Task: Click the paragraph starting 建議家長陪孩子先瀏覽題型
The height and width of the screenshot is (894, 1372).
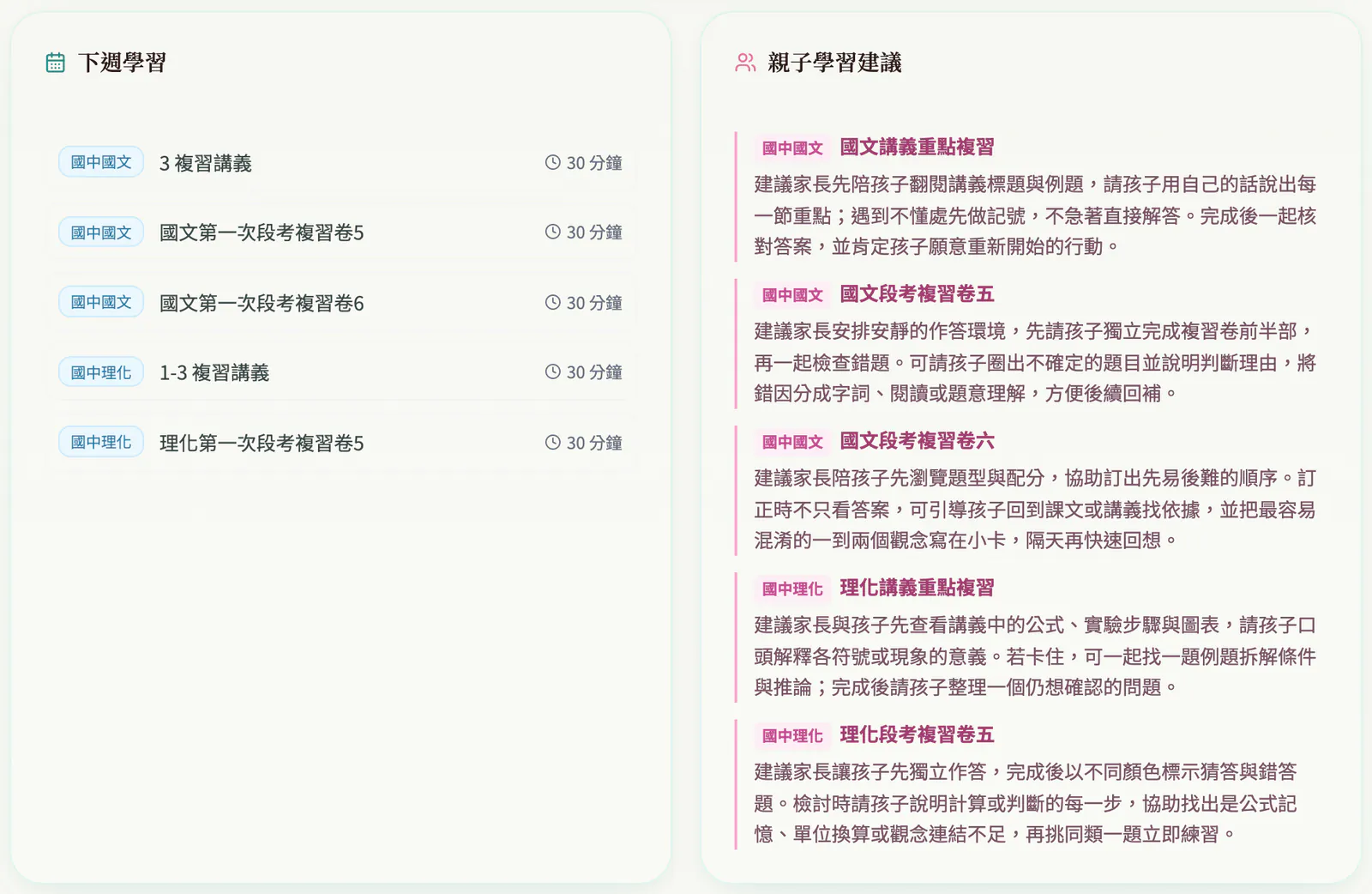Action: (x=1035, y=509)
